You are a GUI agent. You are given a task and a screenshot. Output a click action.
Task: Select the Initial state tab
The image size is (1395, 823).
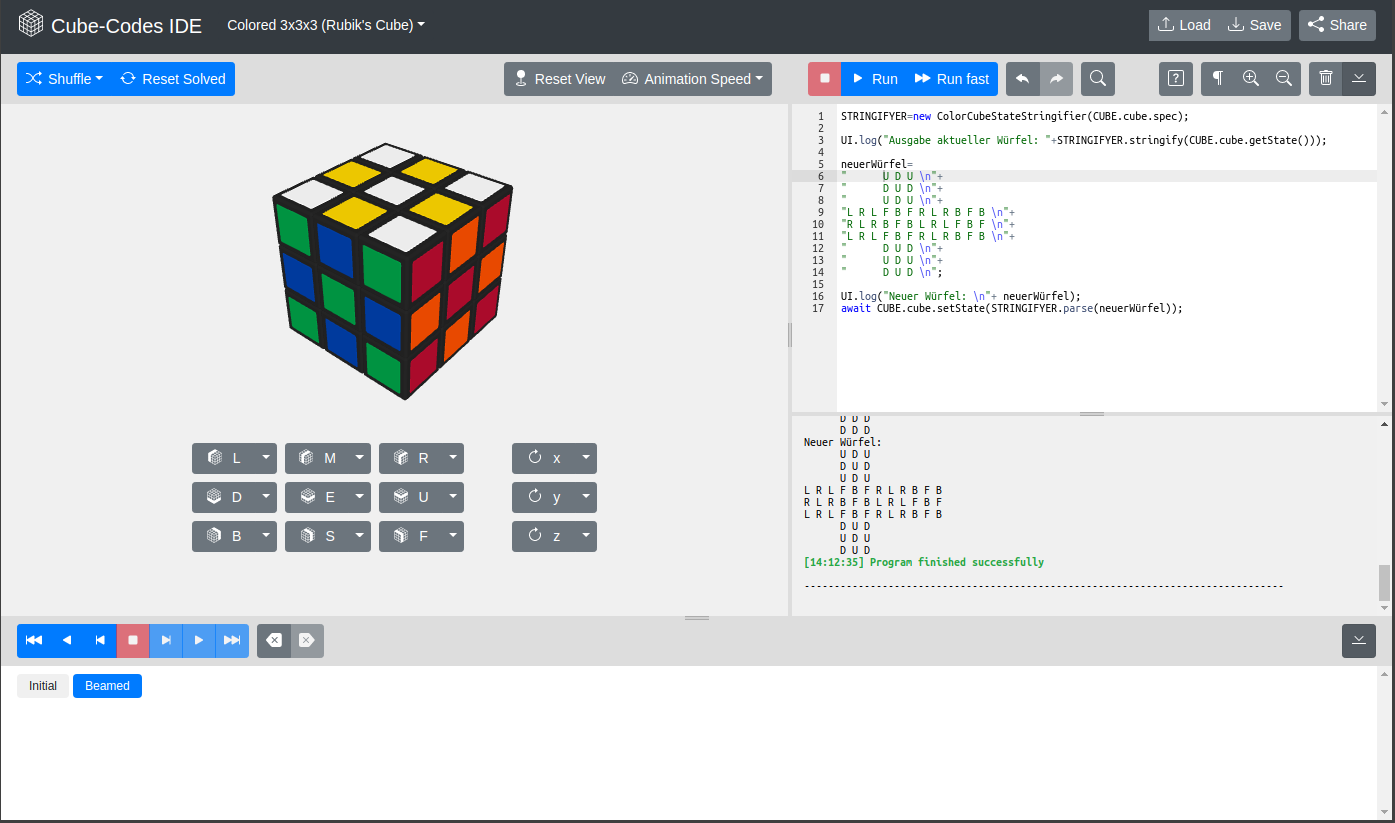pyautogui.click(x=42, y=686)
